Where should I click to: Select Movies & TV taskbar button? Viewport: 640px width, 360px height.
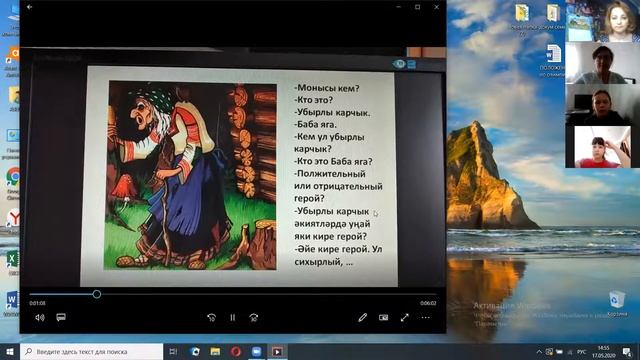(277, 351)
